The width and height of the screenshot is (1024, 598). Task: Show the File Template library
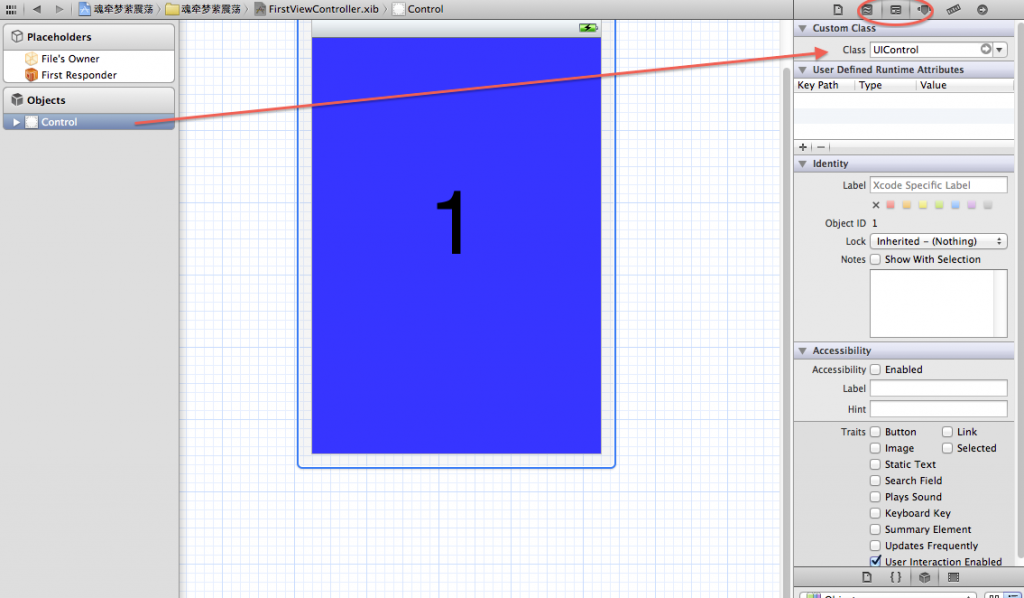tap(867, 577)
